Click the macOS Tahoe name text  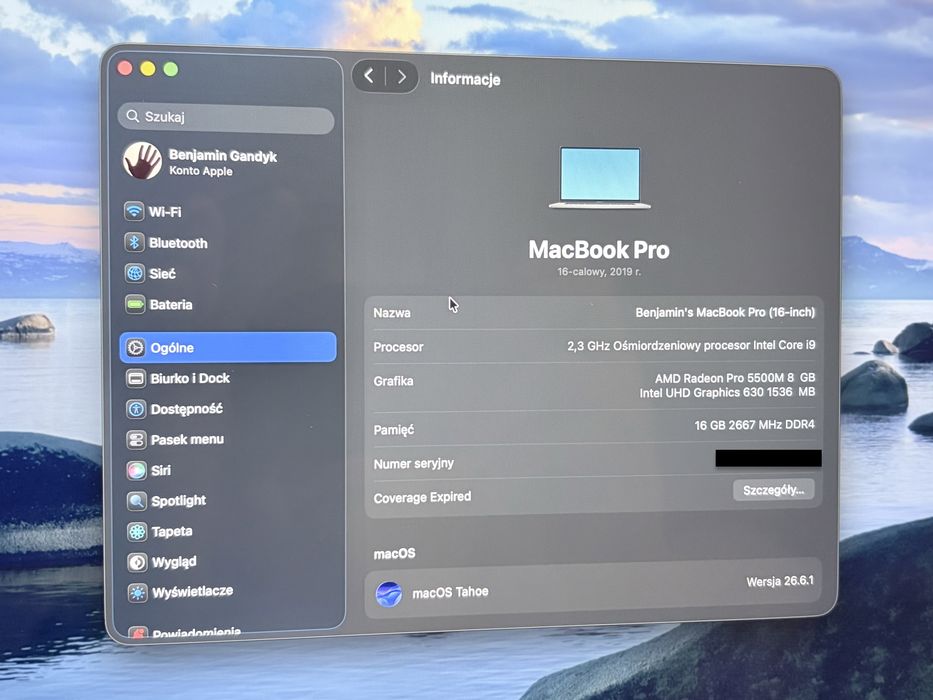coord(450,592)
